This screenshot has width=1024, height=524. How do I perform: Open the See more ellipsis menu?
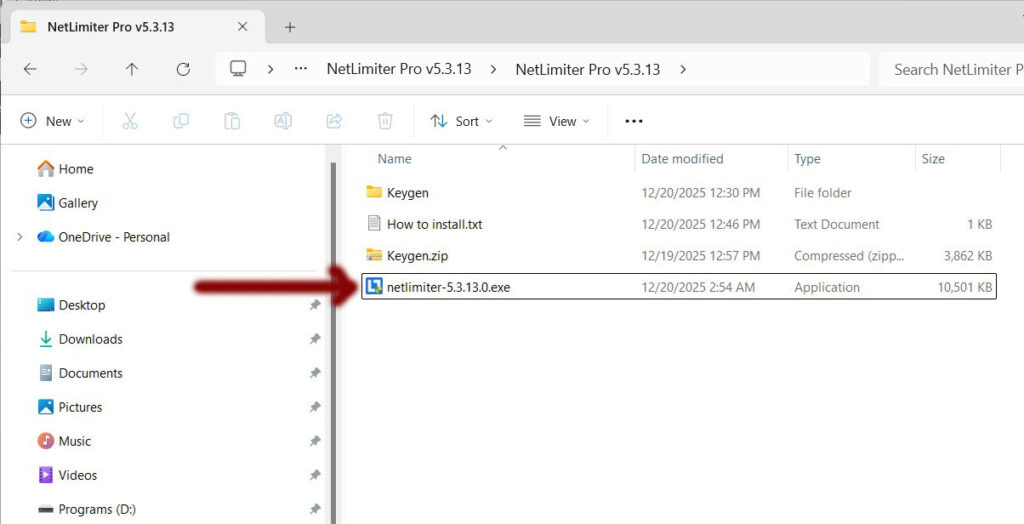(x=633, y=121)
